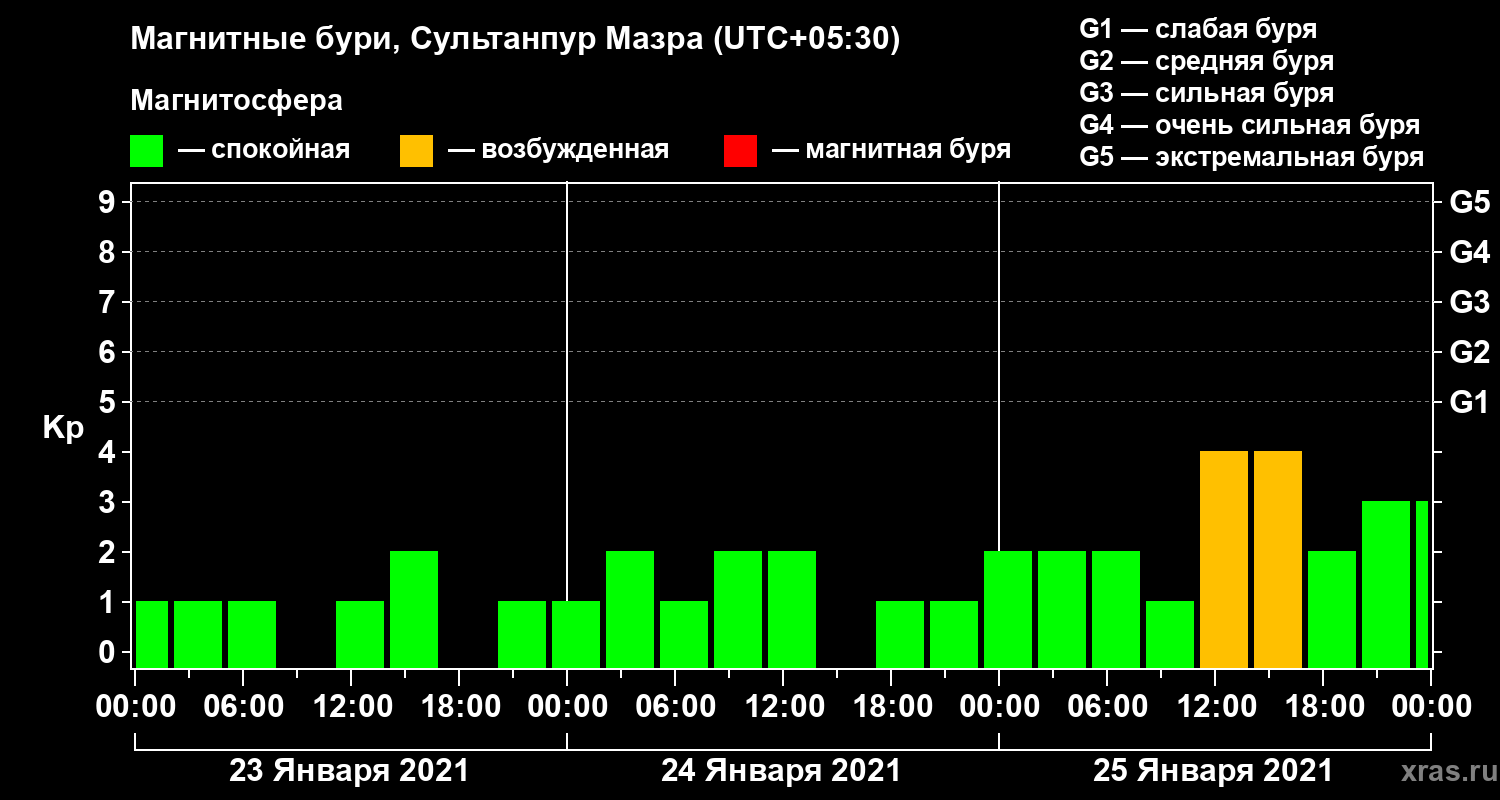Screen dimensions: 1500x800
Task: Click the only green Kp 2 bar on 23 Января
Action: tap(414, 610)
